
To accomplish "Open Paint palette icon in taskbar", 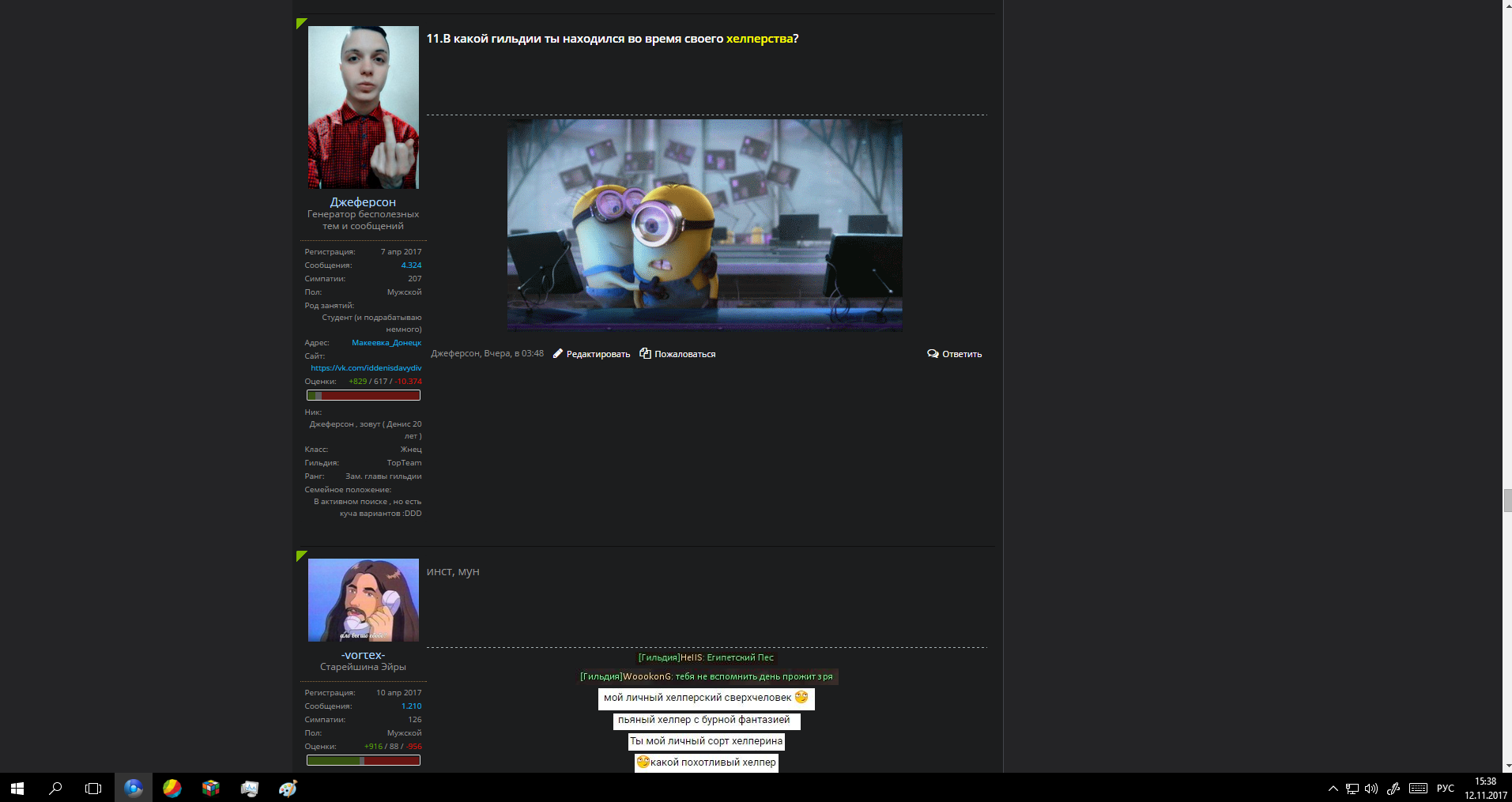I will pyautogui.click(x=288, y=788).
